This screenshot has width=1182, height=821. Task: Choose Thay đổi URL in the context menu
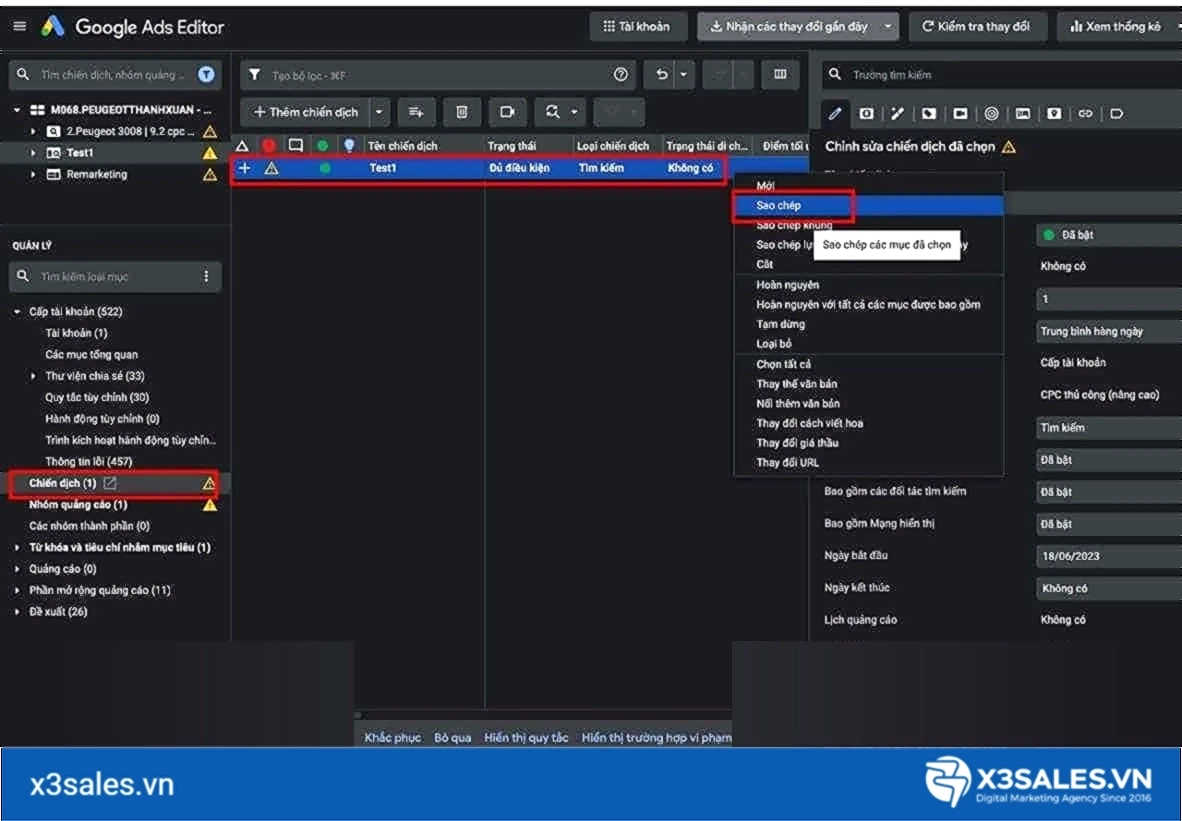868,463
